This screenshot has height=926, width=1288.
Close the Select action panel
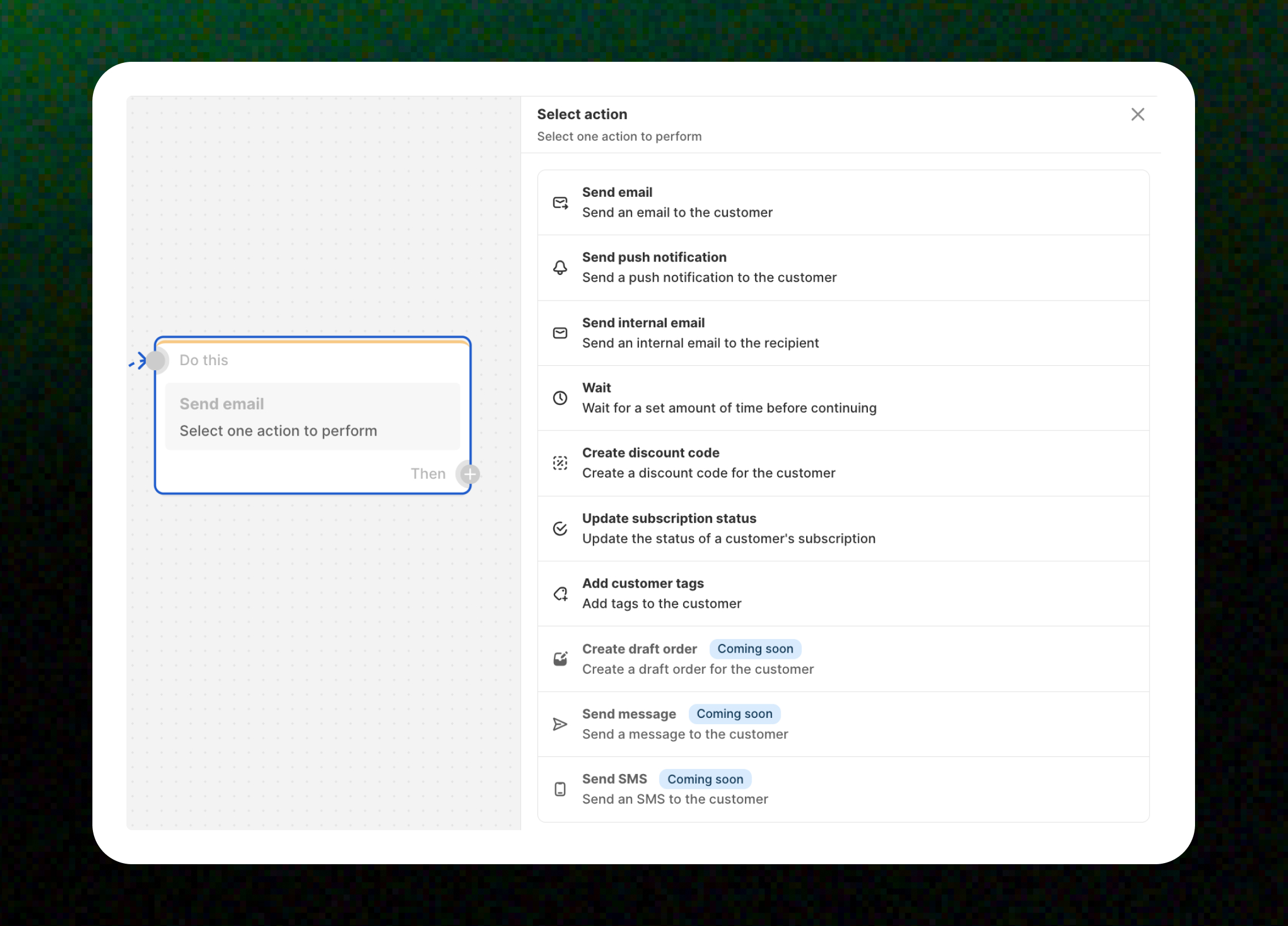(1138, 114)
